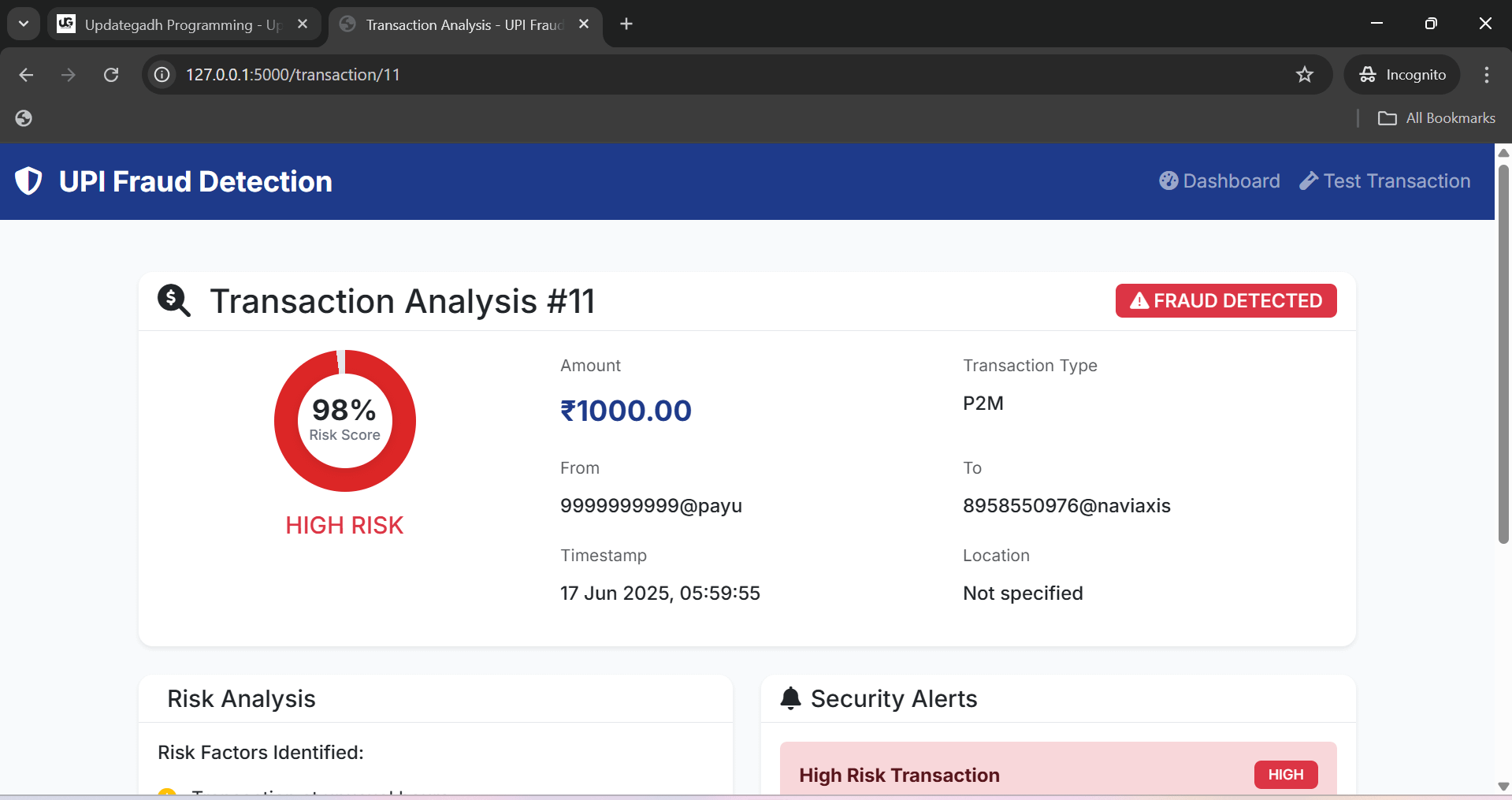Screen dimensions: 1512x800
Task: Click the Security Alerts bell icon
Action: (790, 698)
